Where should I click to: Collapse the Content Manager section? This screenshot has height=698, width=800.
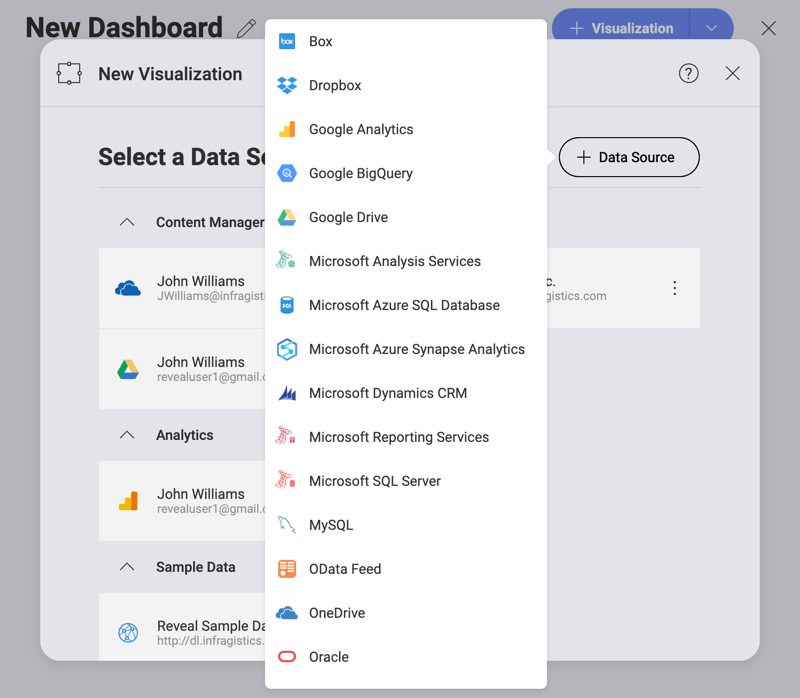coord(127,222)
